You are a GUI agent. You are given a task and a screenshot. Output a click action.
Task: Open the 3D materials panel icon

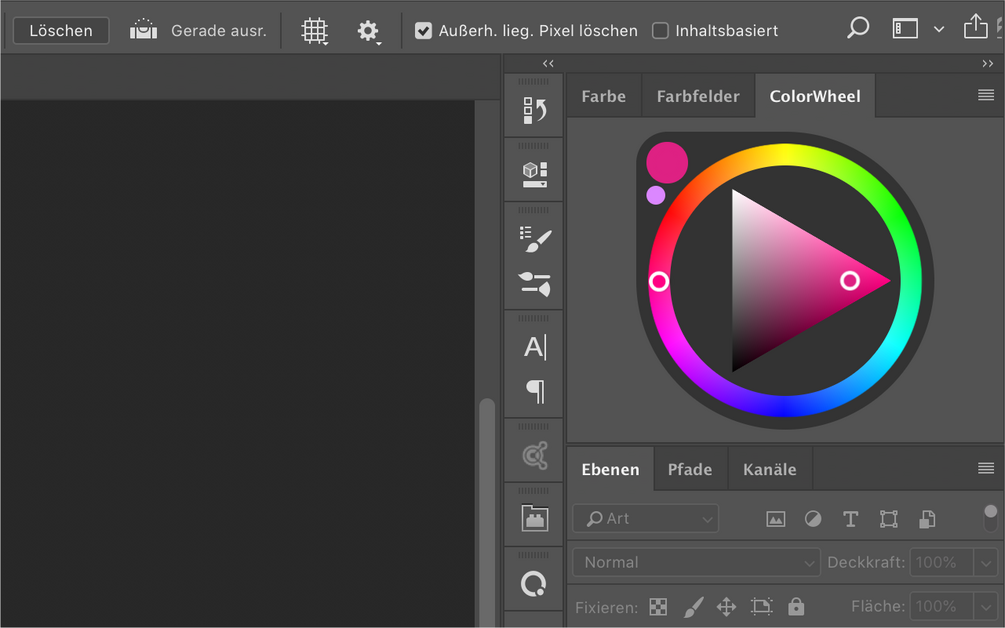point(534,174)
